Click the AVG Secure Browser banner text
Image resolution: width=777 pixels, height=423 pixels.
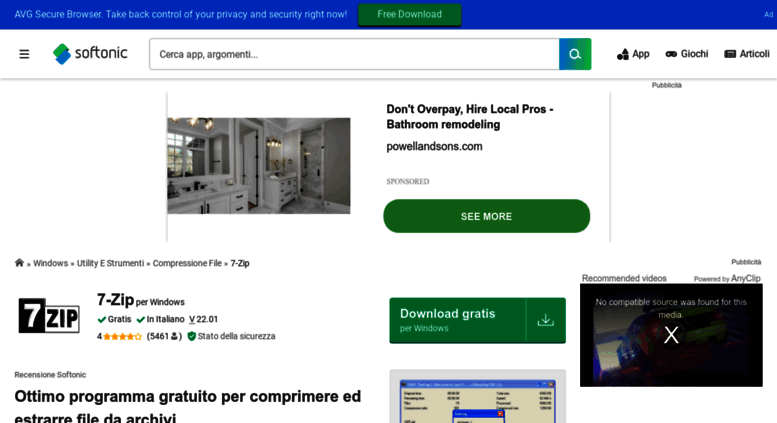[x=180, y=14]
